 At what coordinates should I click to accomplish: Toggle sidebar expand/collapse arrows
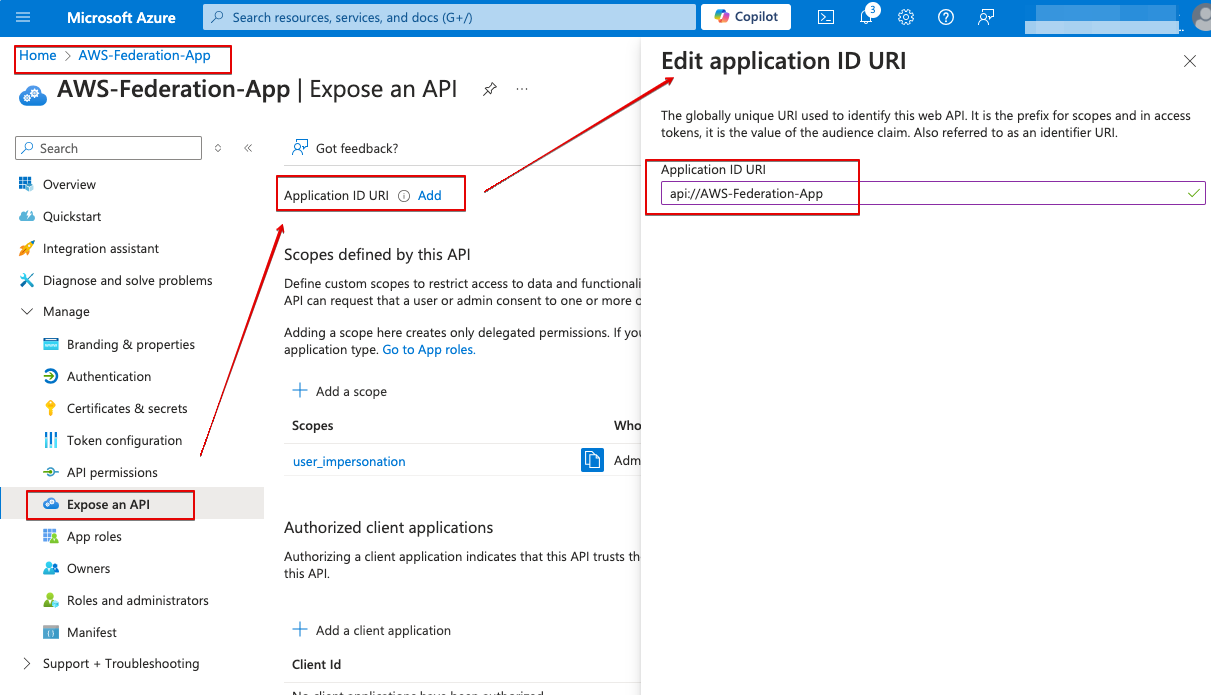pyautogui.click(x=218, y=148)
